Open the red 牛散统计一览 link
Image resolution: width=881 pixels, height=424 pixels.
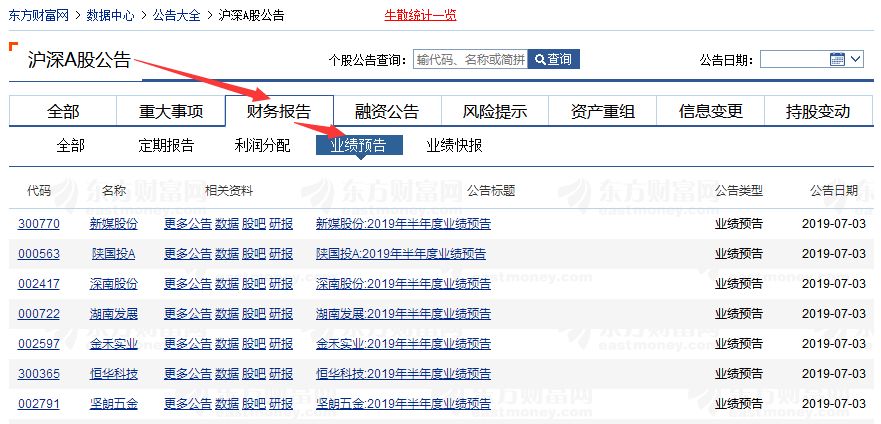click(x=420, y=15)
